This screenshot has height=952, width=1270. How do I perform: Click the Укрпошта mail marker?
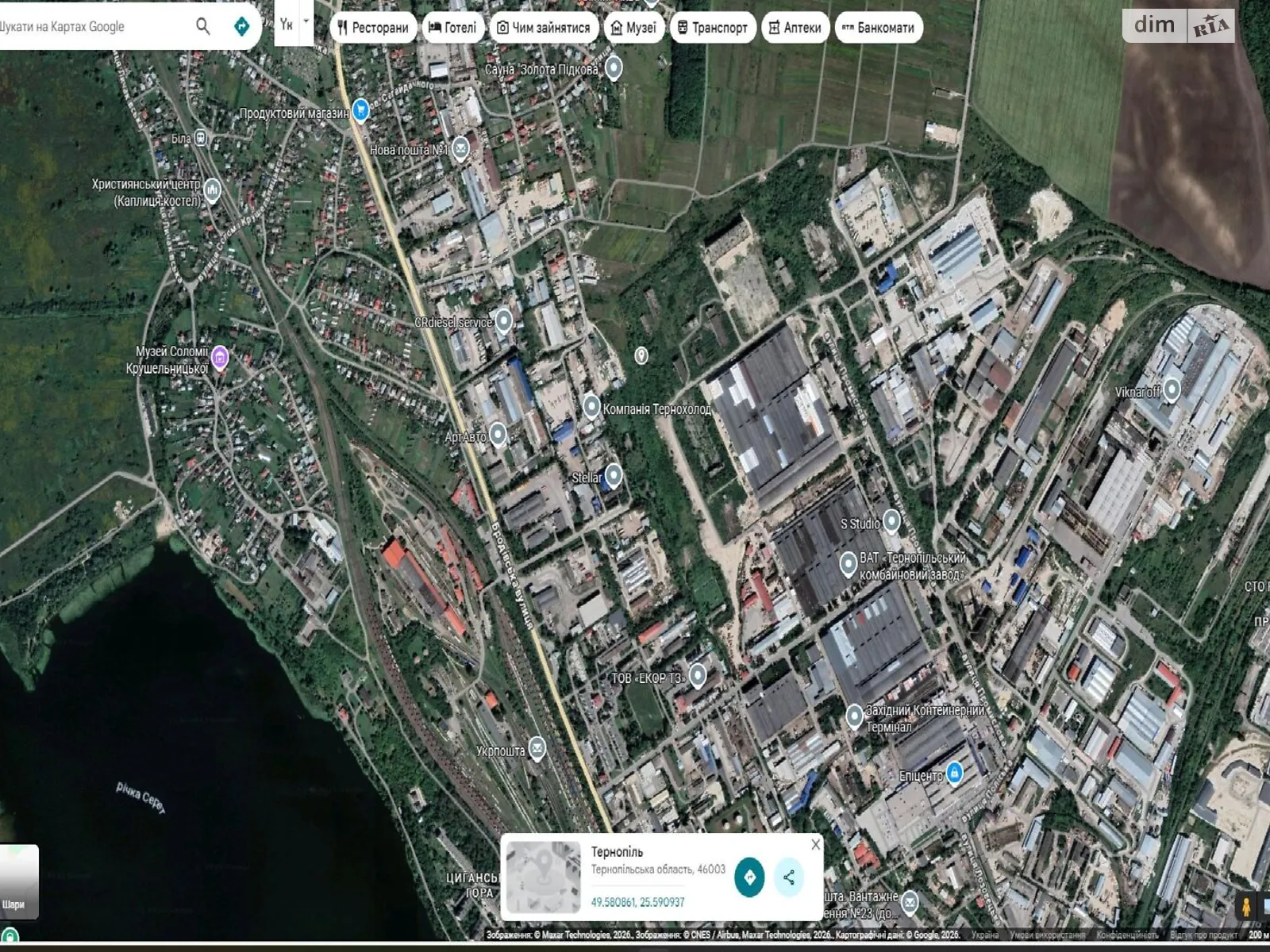(537, 747)
